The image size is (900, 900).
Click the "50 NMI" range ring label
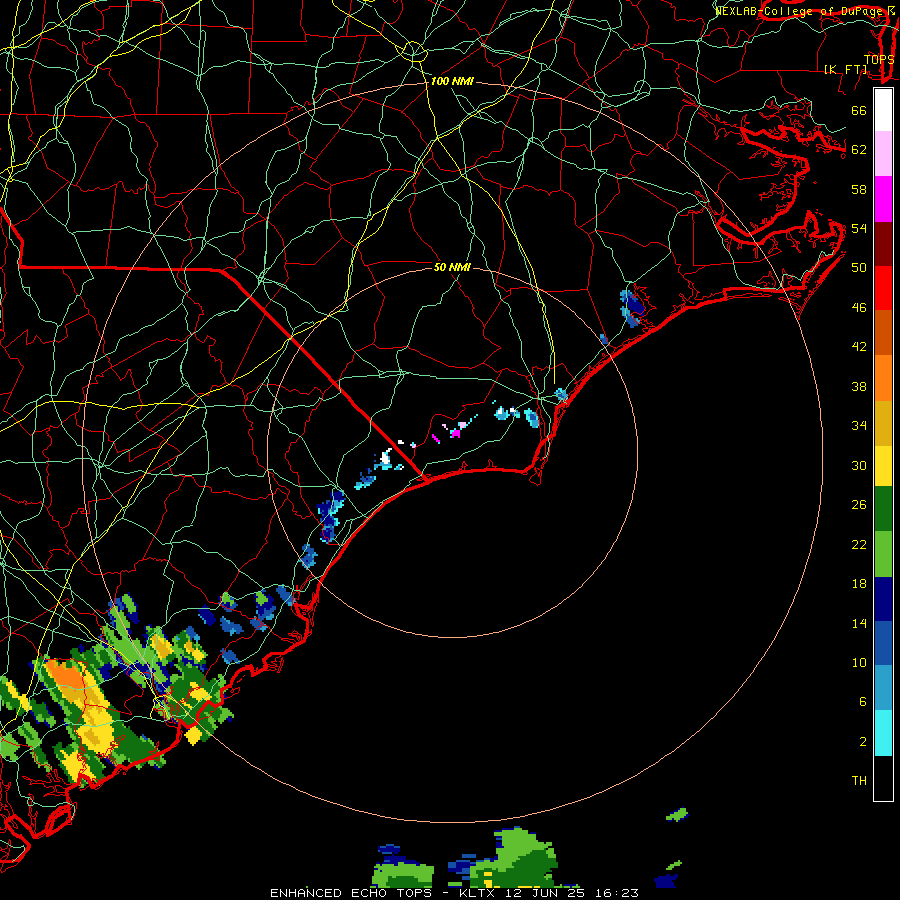point(452,267)
